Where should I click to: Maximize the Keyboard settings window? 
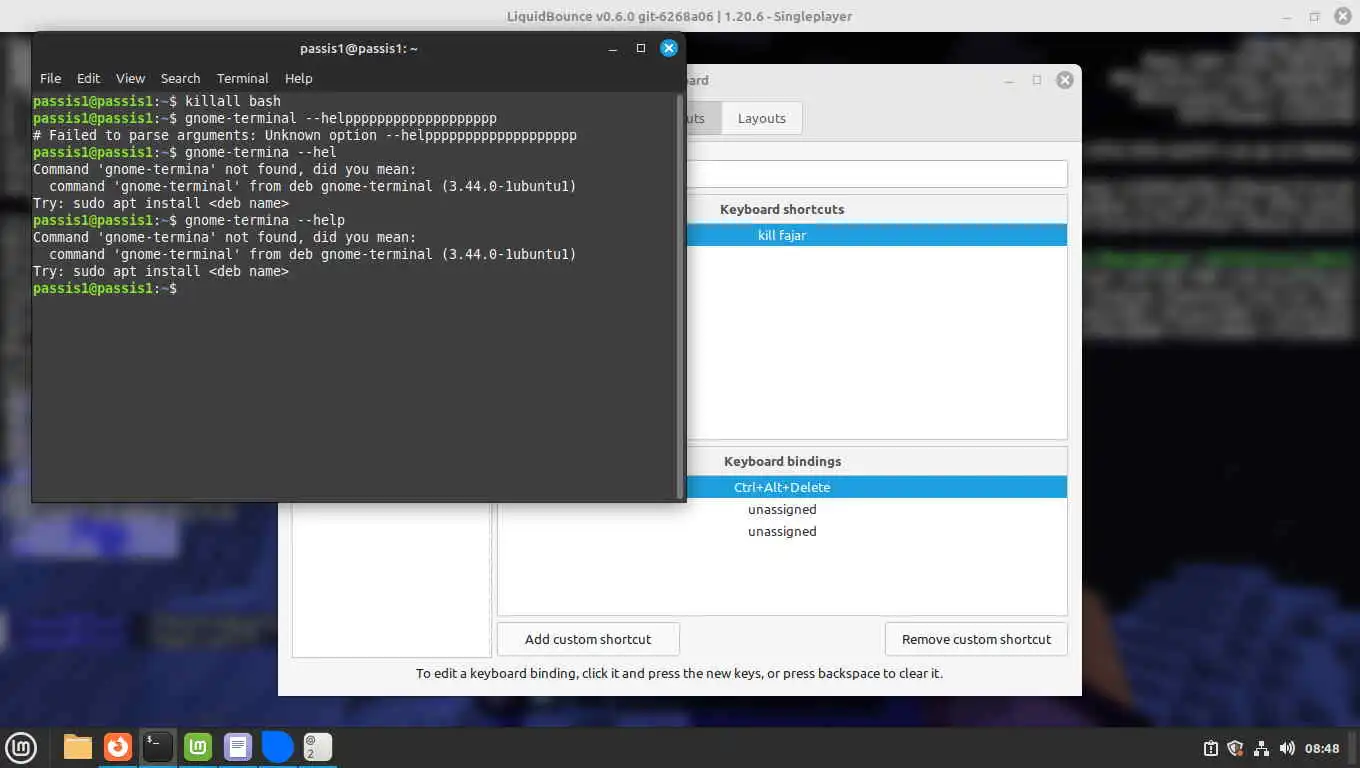pos(1037,80)
